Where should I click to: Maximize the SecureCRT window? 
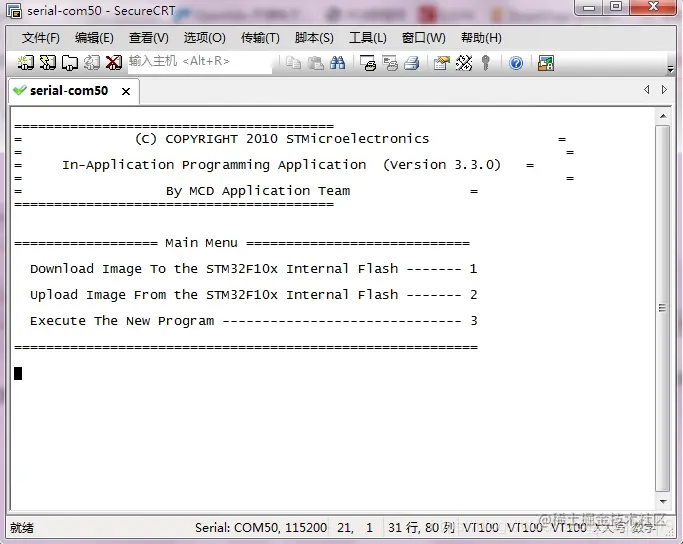[615, 7]
